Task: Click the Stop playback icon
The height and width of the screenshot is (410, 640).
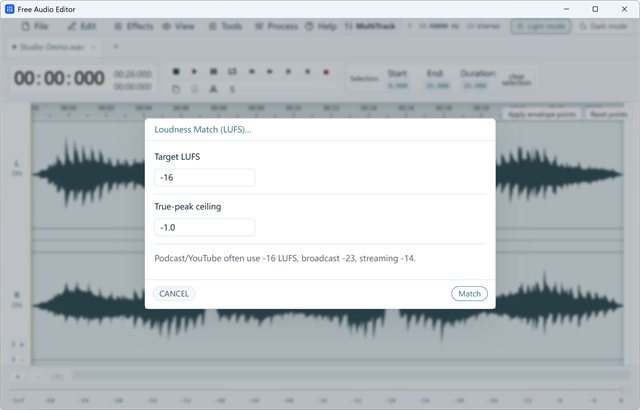Action: 176,72
